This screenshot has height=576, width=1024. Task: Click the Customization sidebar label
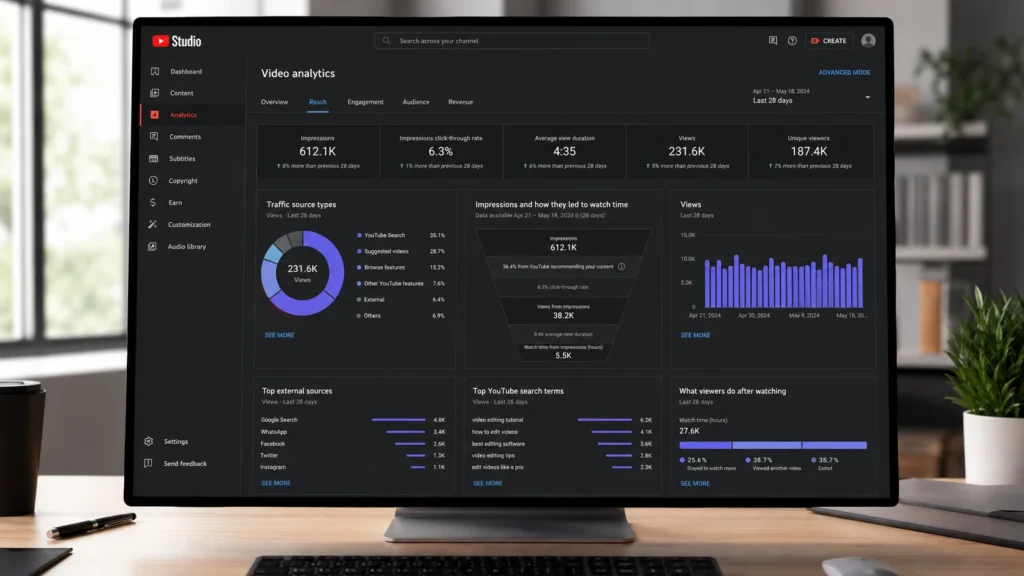(189, 225)
